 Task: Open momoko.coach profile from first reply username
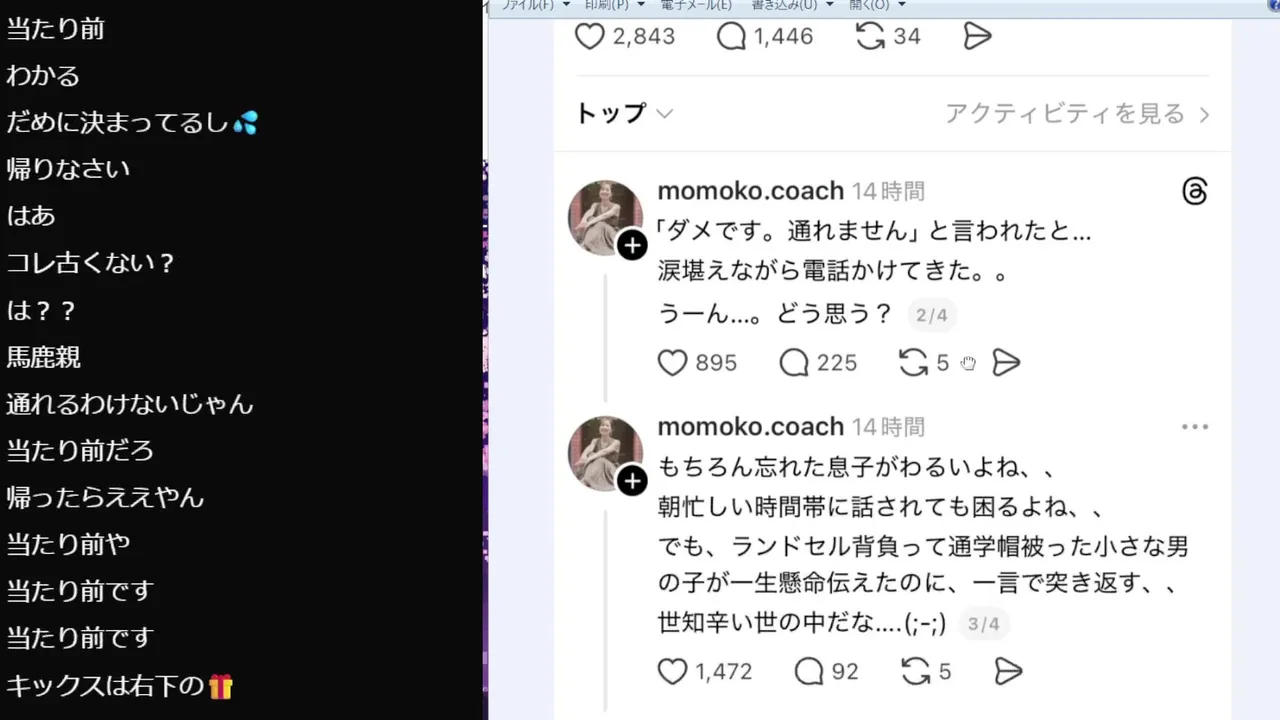[751, 190]
